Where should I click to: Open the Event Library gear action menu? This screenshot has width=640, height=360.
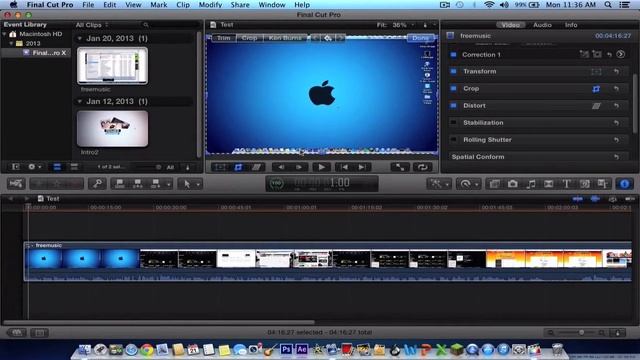tap(34, 167)
